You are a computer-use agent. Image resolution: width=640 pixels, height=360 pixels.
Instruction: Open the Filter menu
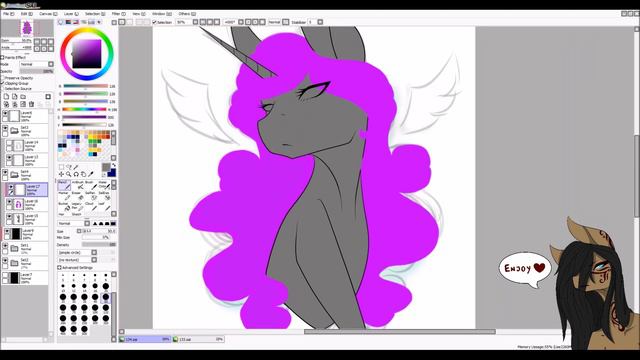pos(118,14)
